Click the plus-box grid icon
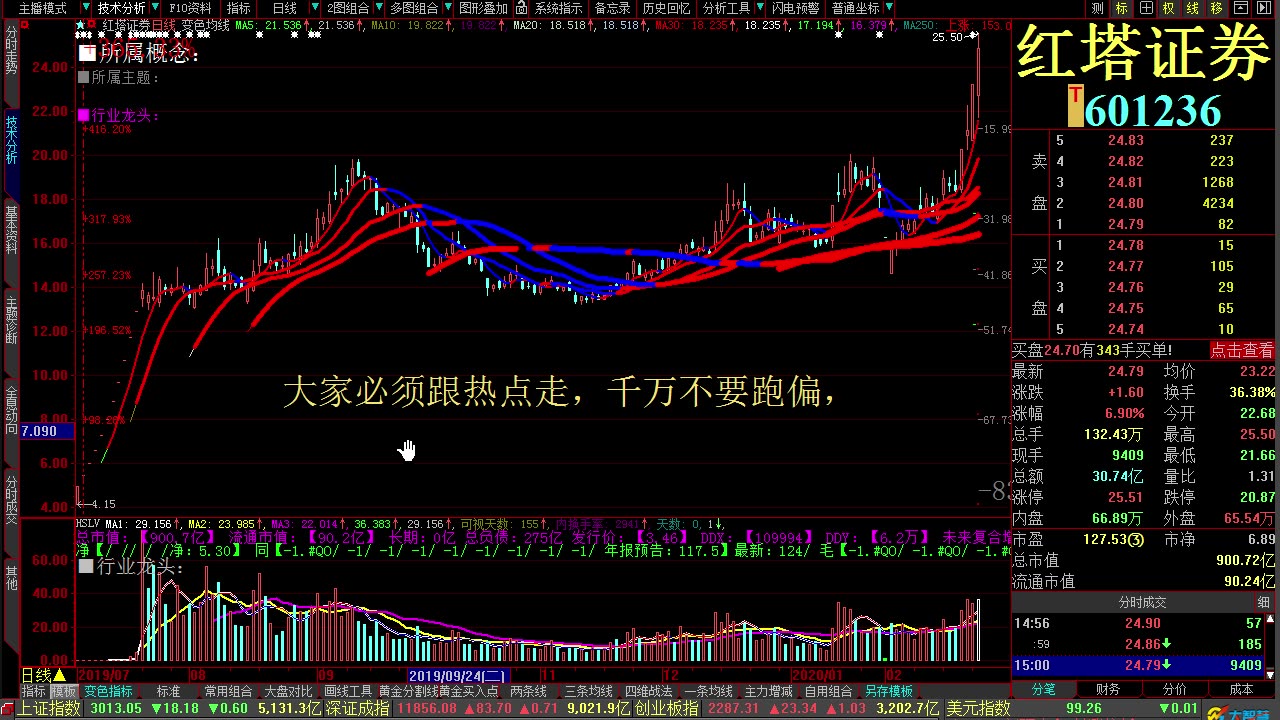Image resolution: width=1280 pixels, height=720 pixels. pos(1145,8)
